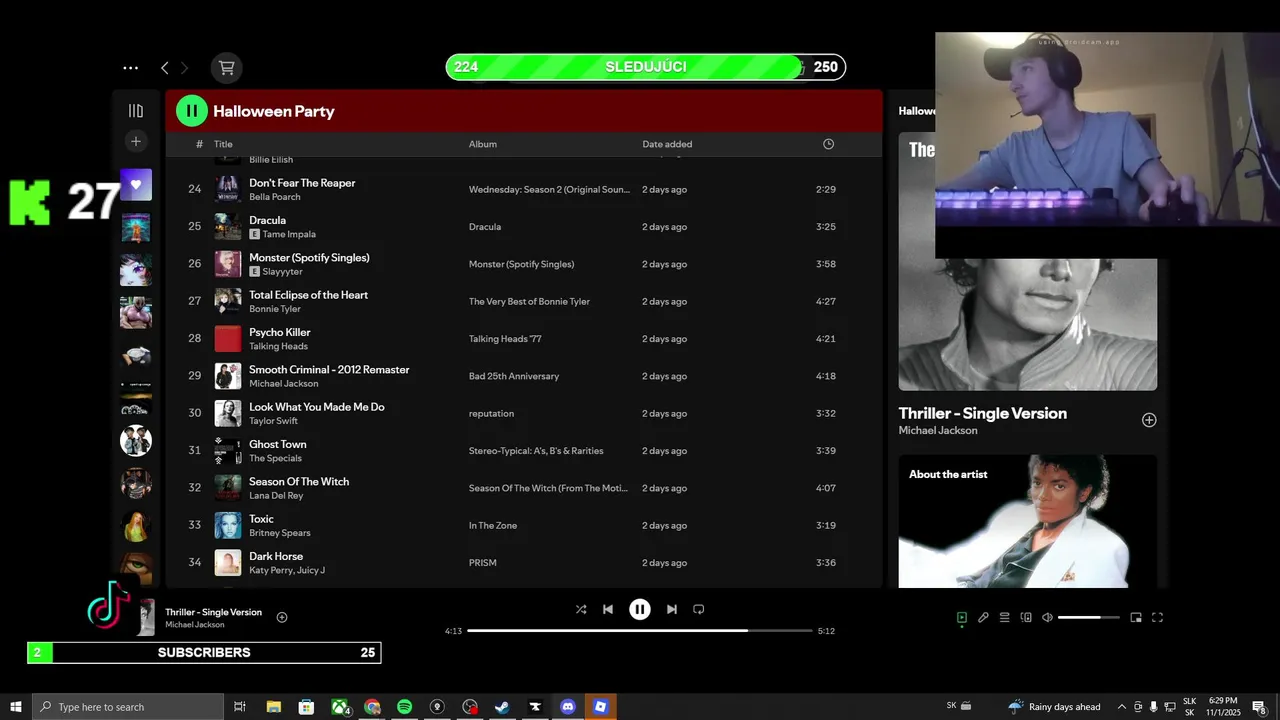Mute with the speaker volume icon
The image size is (1280, 720).
tap(1047, 618)
